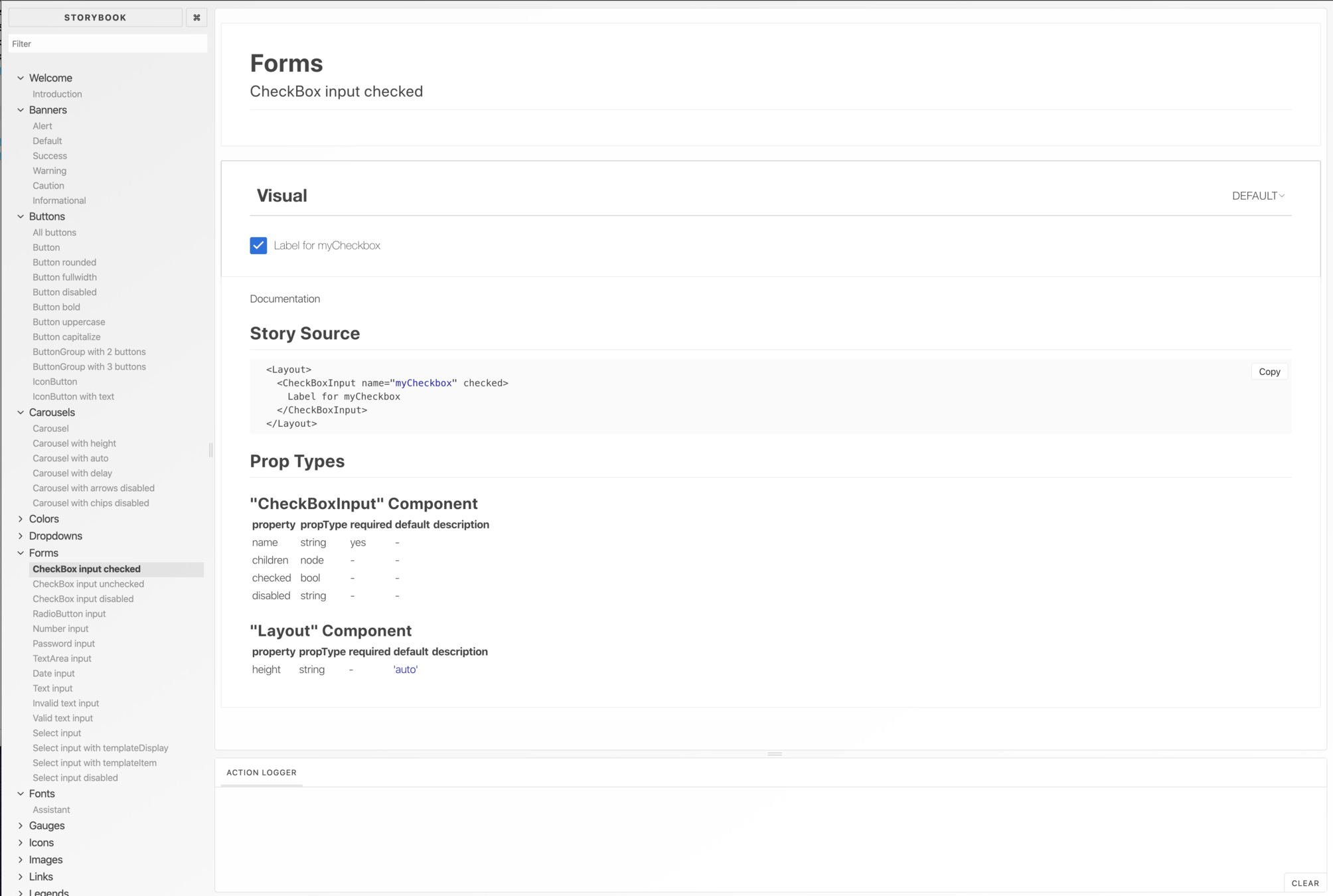Grab the horizontal panel resize handle

(x=774, y=754)
